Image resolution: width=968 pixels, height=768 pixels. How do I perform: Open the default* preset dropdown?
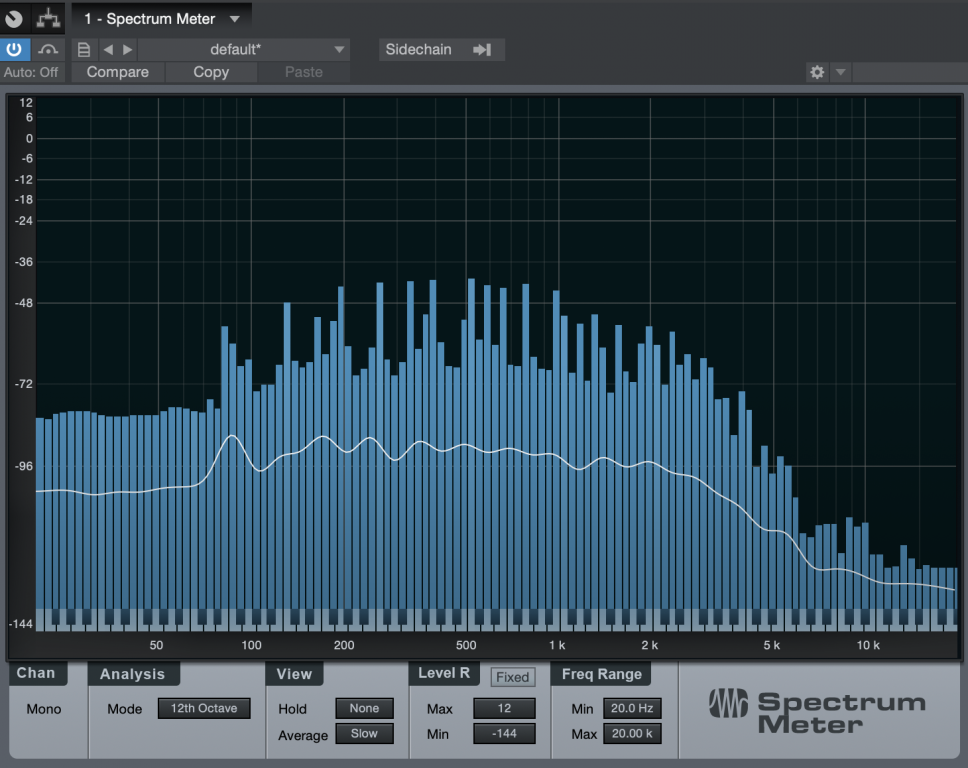243,50
